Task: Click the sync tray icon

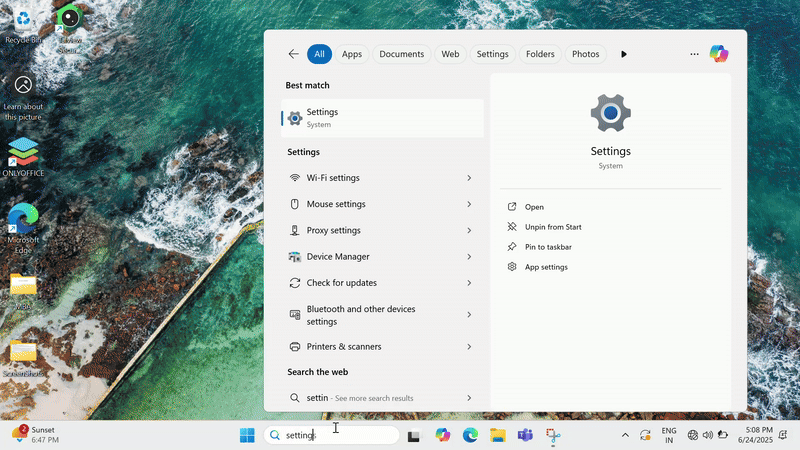Action: (645, 435)
